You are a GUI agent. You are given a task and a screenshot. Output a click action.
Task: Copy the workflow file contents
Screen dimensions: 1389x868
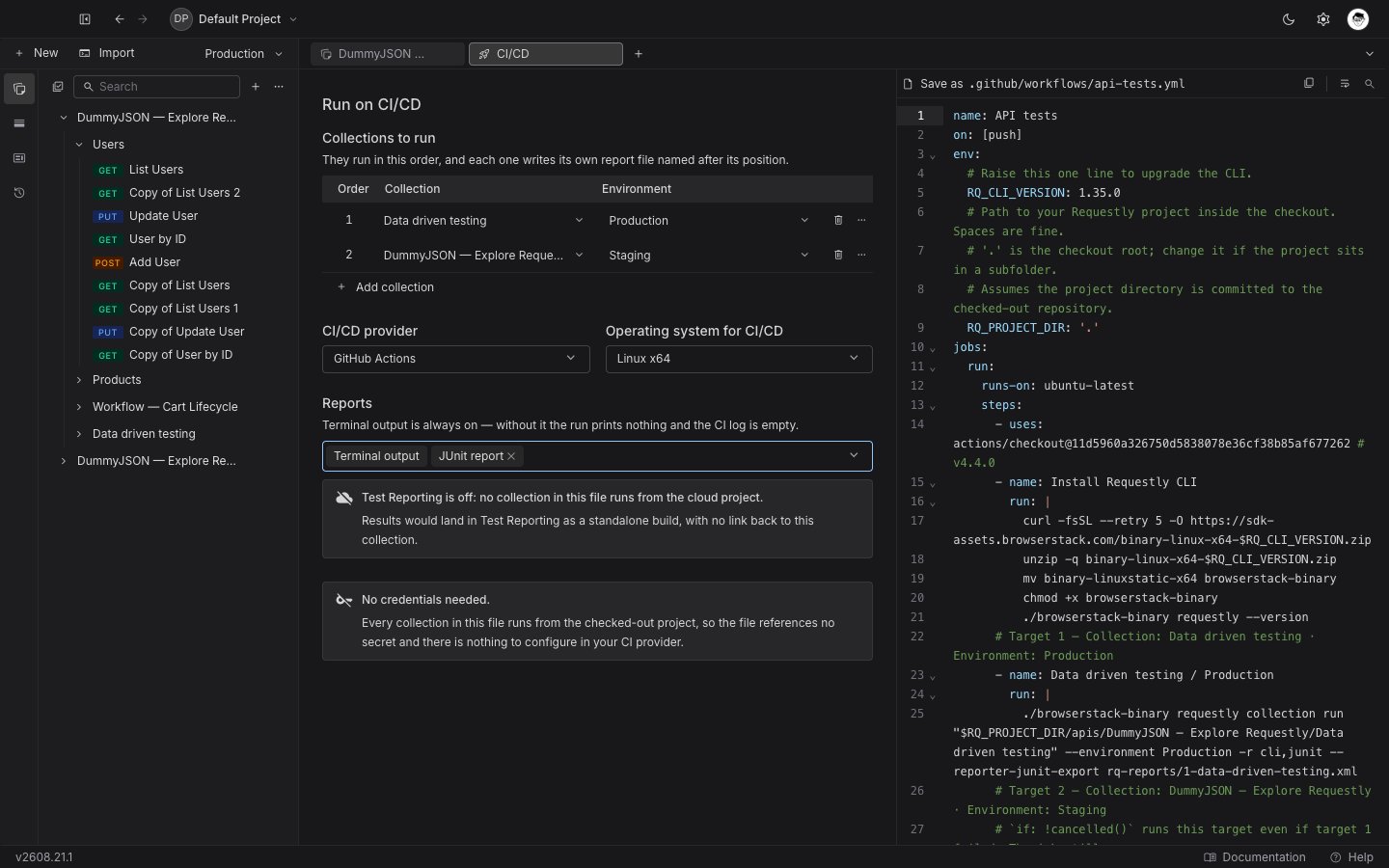point(1309,84)
